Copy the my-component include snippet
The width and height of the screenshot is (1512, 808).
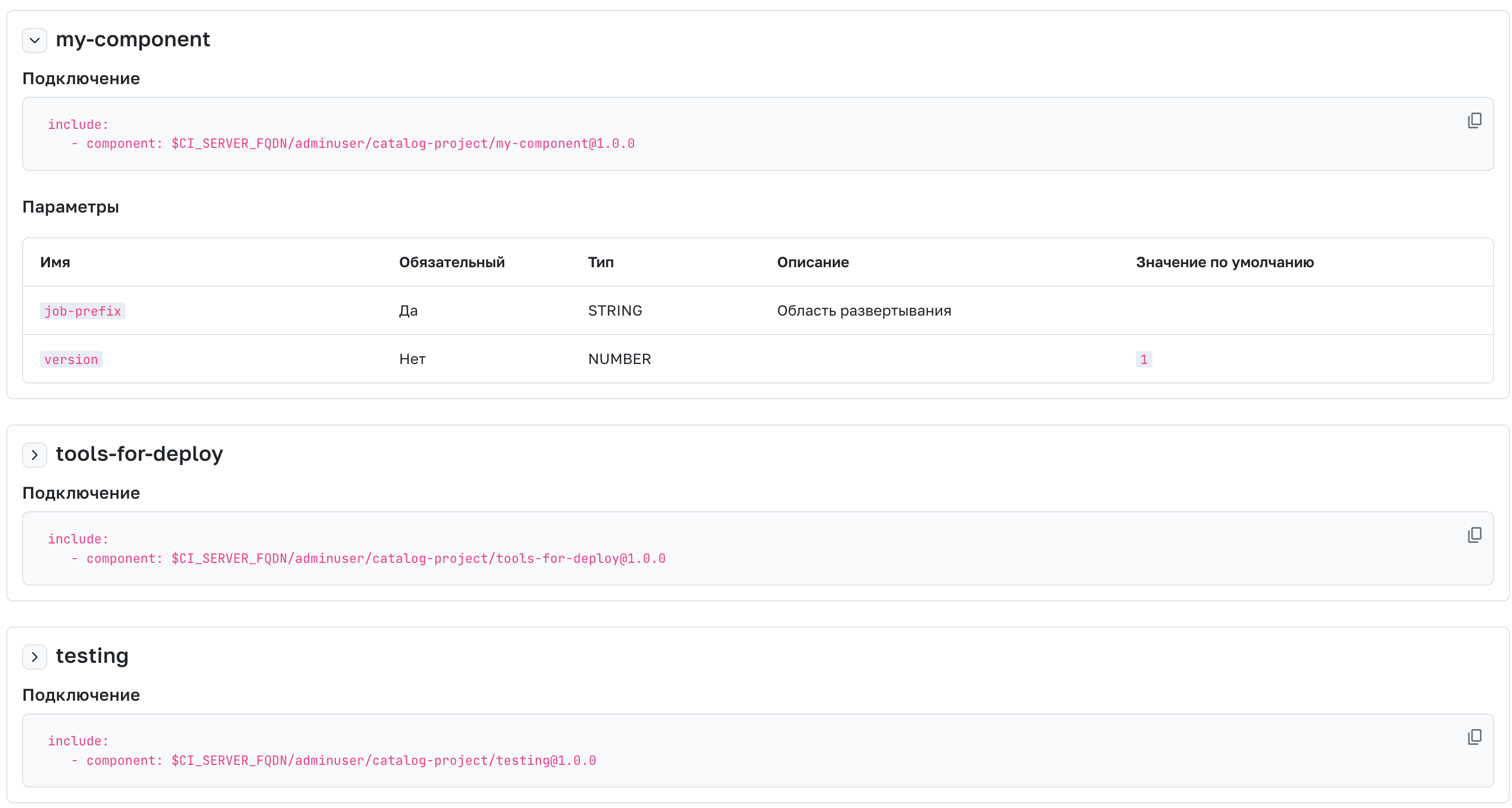(x=1474, y=120)
